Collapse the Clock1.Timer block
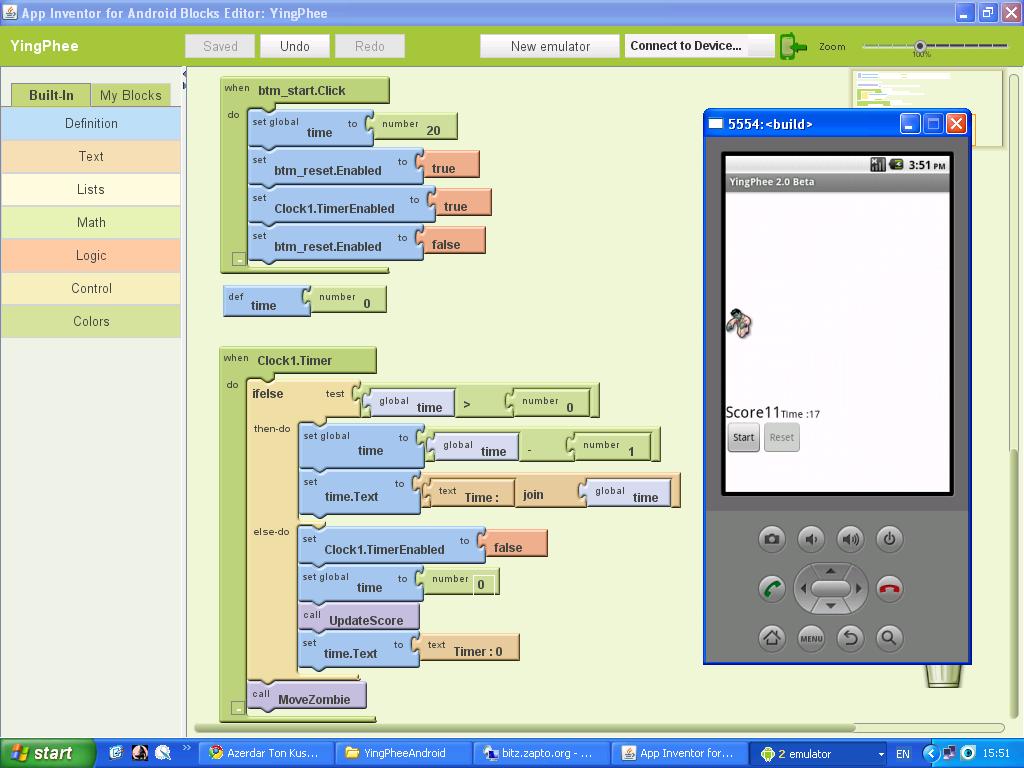Image resolution: width=1024 pixels, height=768 pixels. point(238,708)
